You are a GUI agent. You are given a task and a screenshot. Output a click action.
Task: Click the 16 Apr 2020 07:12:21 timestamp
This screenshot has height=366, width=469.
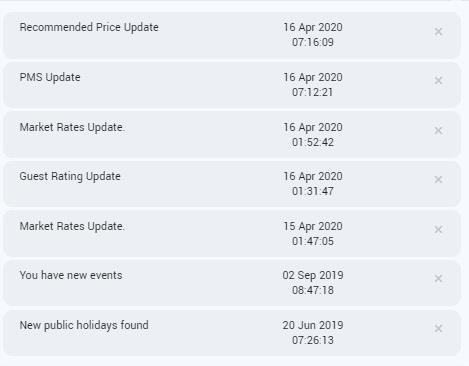pyautogui.click(x=313, y=85)
